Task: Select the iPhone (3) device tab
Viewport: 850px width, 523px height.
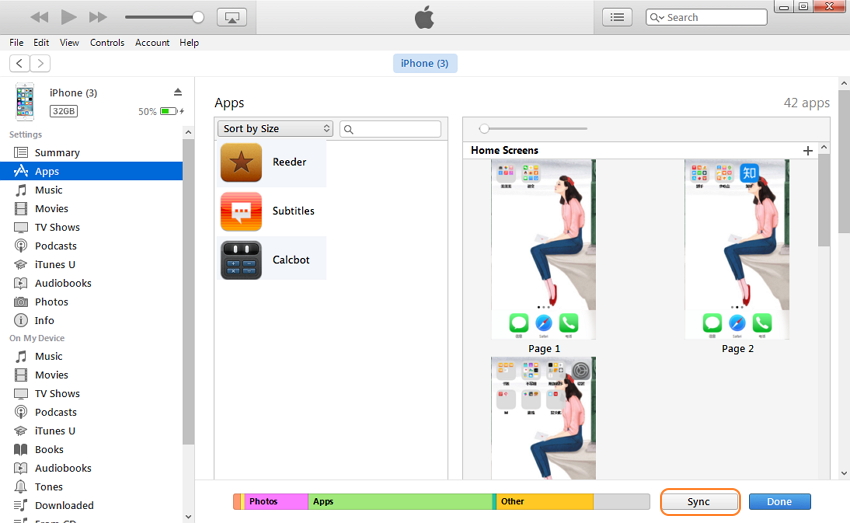Action: click(425, 63)
